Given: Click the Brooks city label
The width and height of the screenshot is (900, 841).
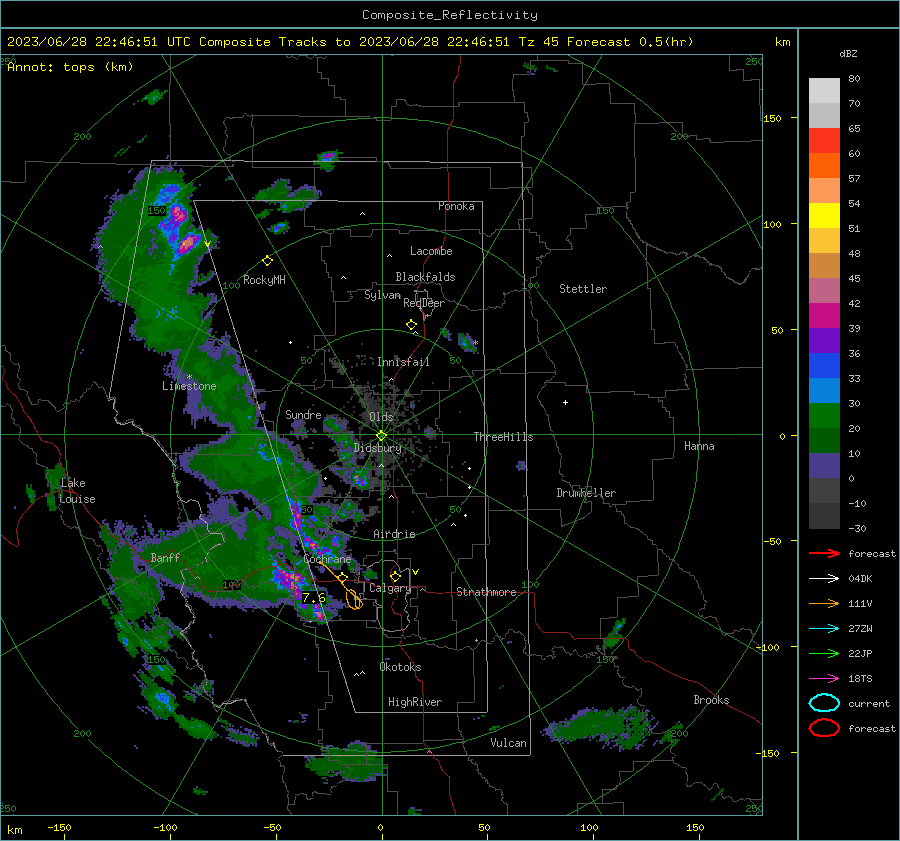Looking at the screenshot, I should point(711,700).
